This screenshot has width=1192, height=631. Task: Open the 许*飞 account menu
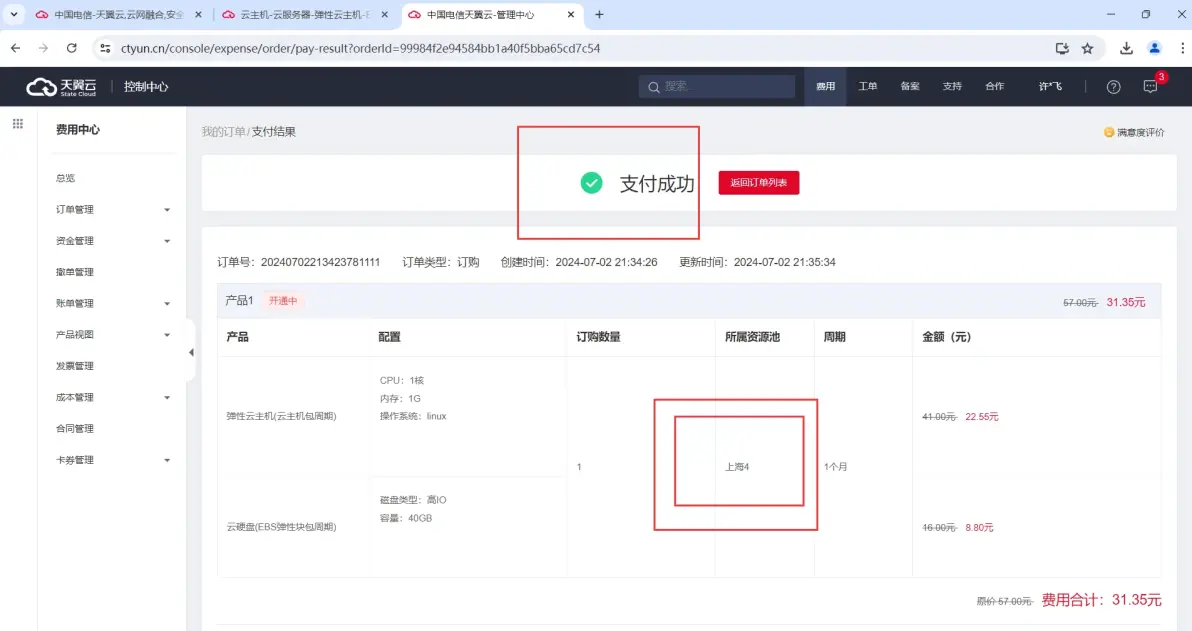click(1050, 87)
